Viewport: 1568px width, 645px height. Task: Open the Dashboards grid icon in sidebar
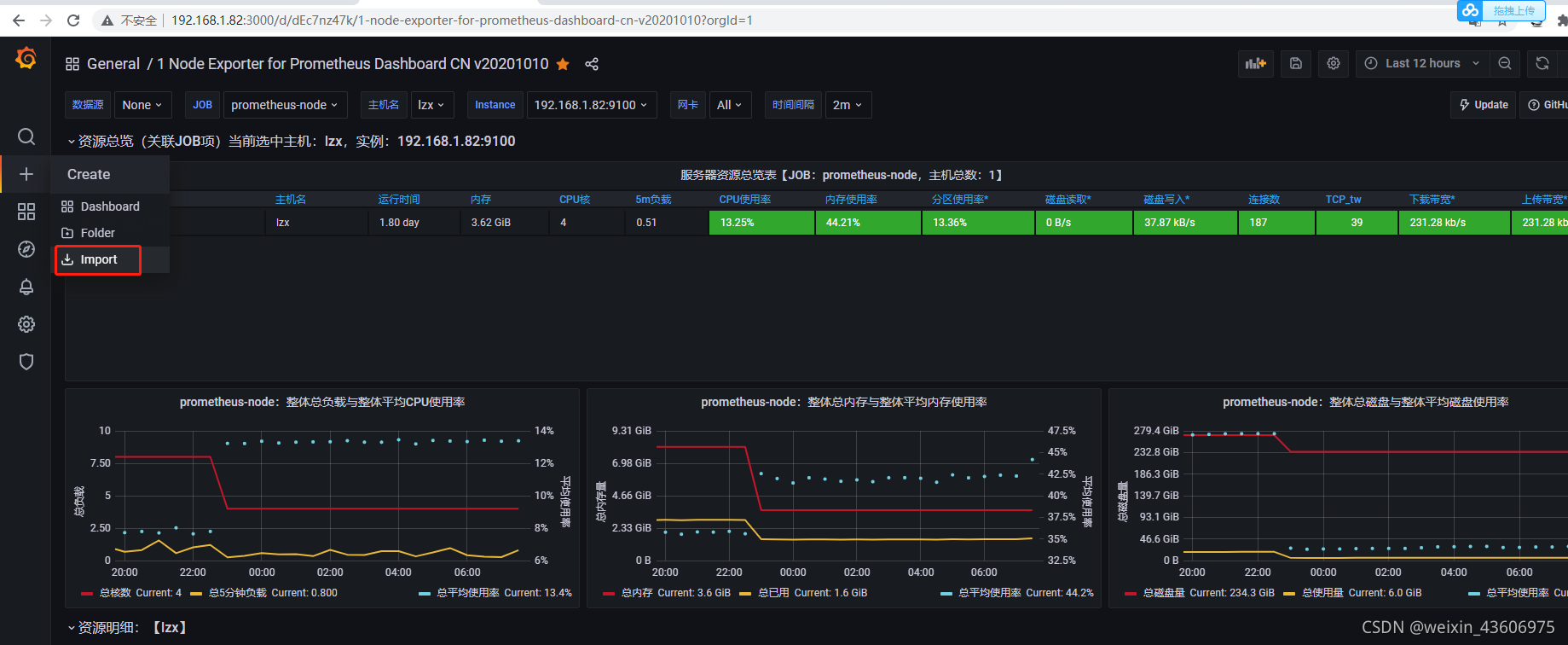click(26, 212)
